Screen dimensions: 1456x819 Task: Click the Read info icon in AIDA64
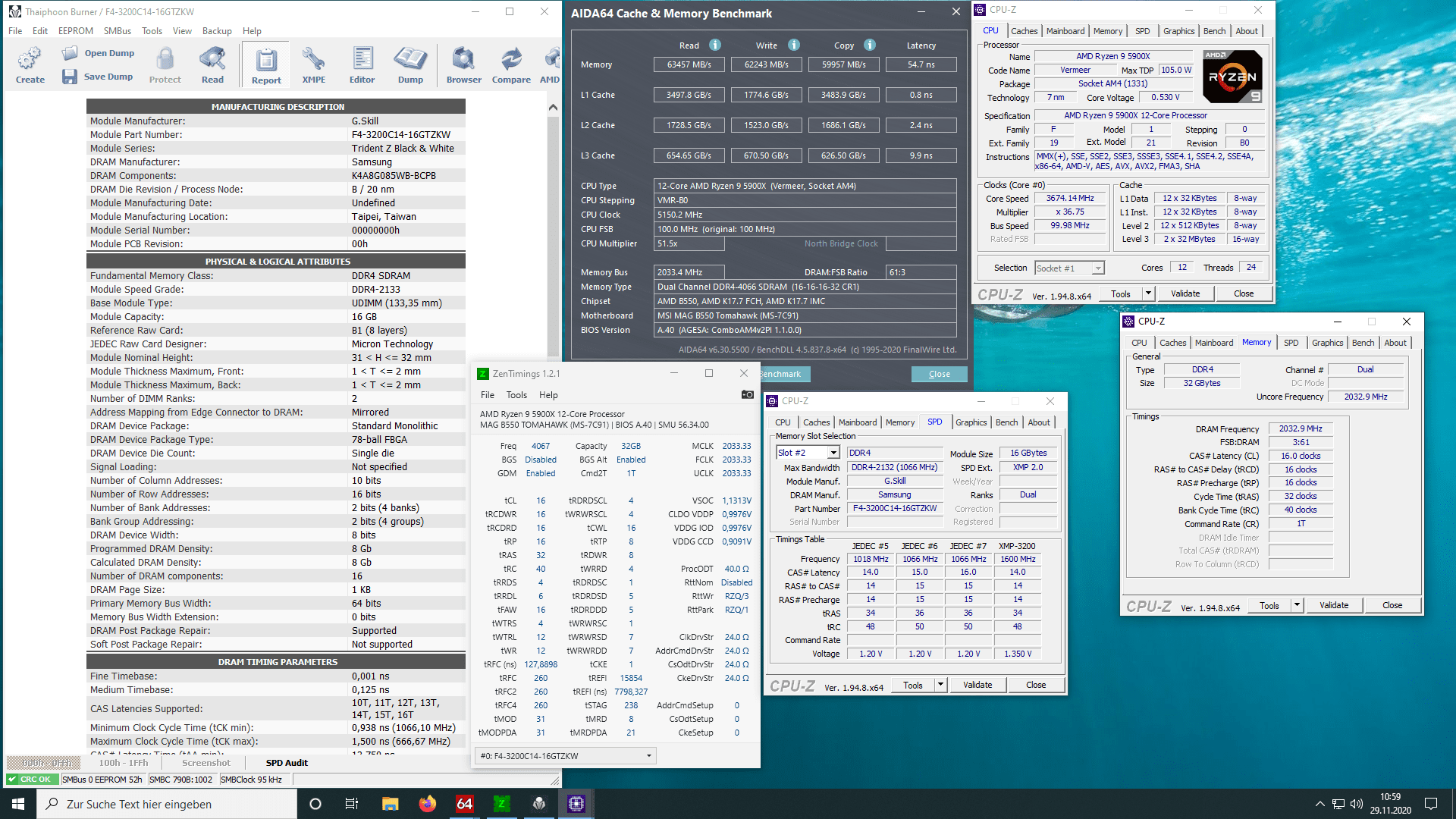tap(715, 45)
